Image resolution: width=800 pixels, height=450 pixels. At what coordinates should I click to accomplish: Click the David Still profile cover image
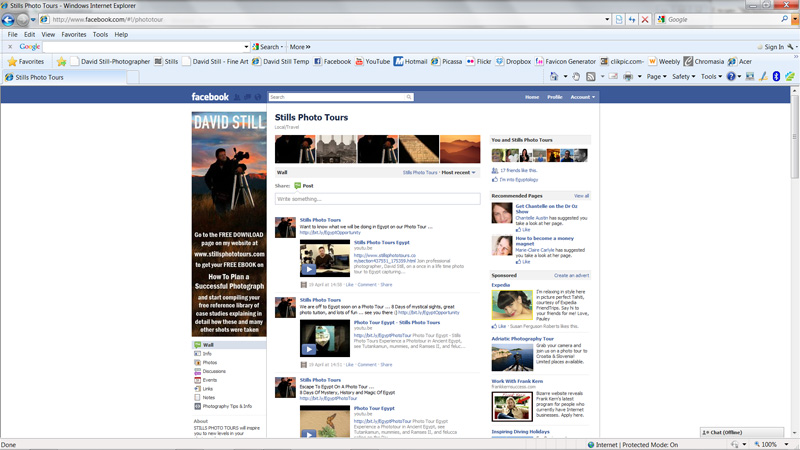(x=229, y=224)
